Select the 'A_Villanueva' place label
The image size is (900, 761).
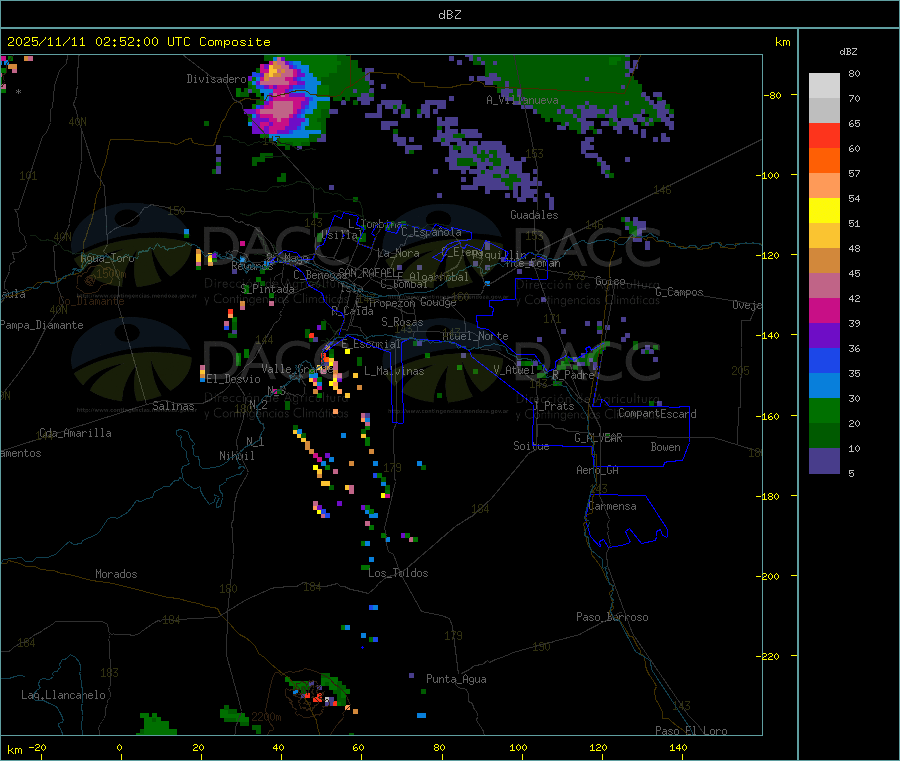(x=522, y=100)
